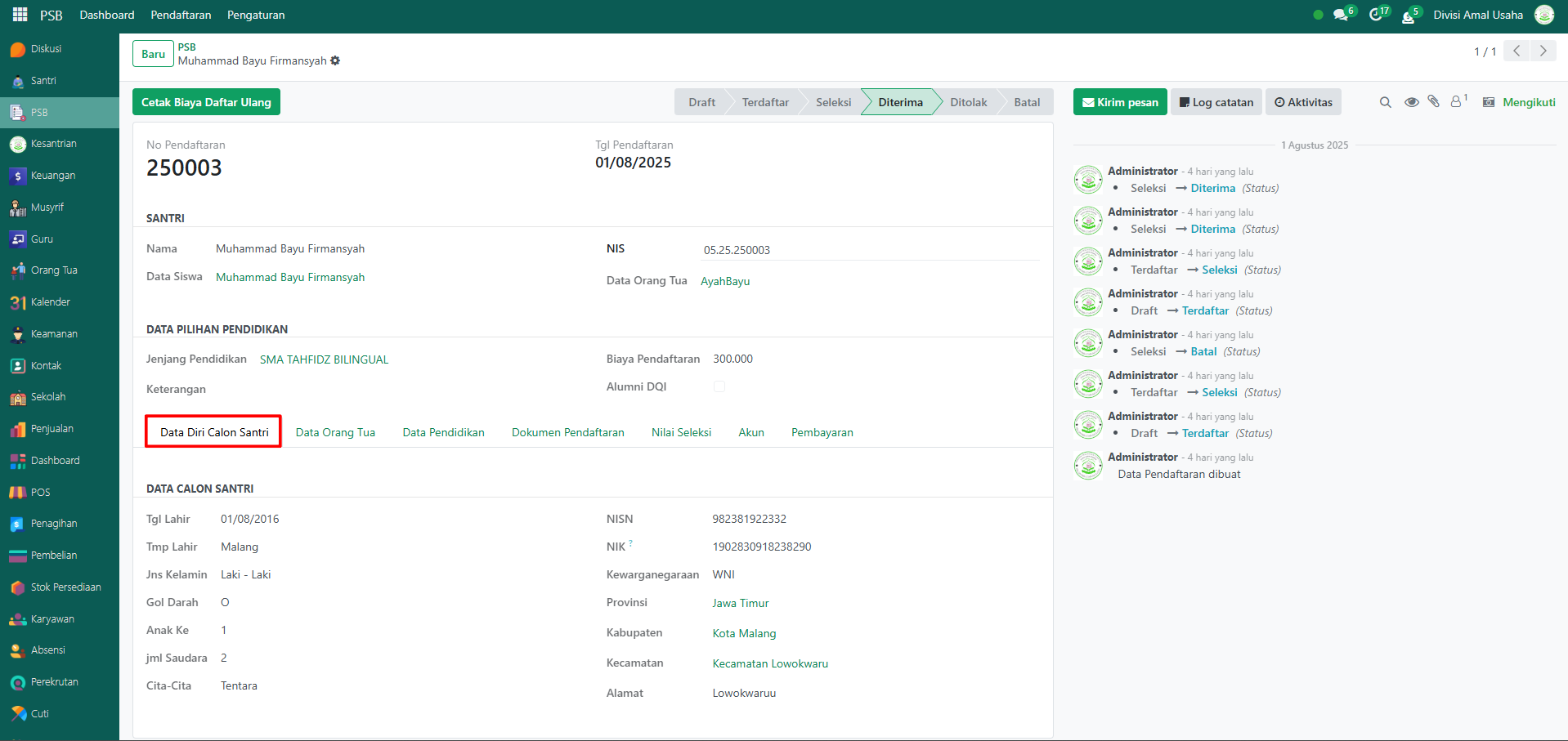Viewport: 1568px width, 741px height.
Task: Open Kalender module in sidebar
Action: [50, 302]
